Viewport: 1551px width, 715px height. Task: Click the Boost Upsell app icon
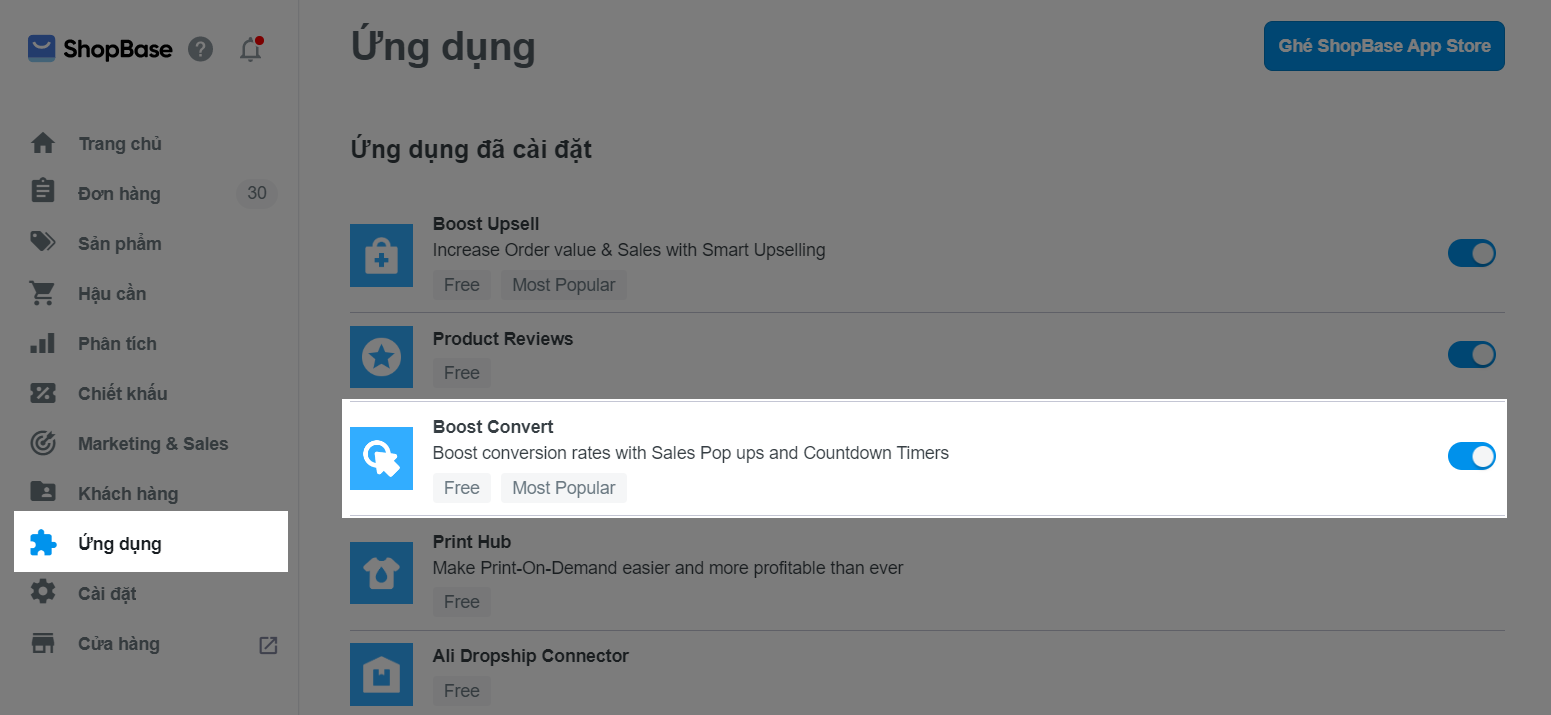(381, 256)
